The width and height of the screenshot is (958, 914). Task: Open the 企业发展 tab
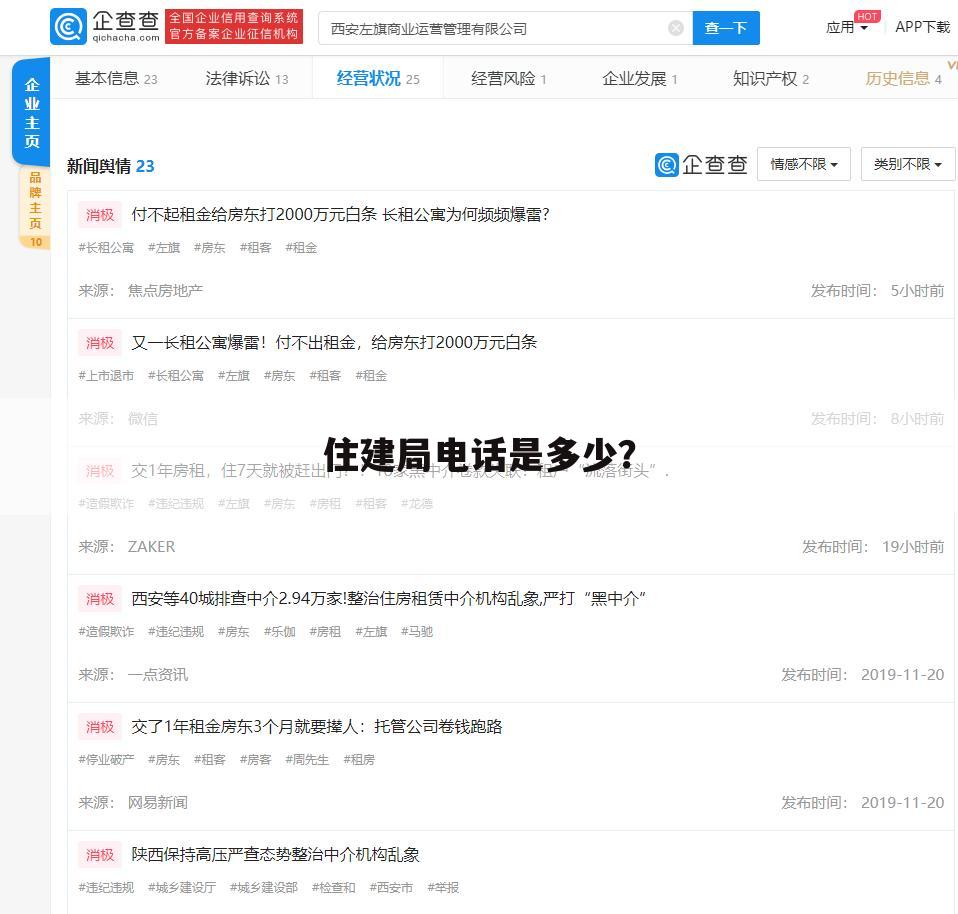point(640,78)
